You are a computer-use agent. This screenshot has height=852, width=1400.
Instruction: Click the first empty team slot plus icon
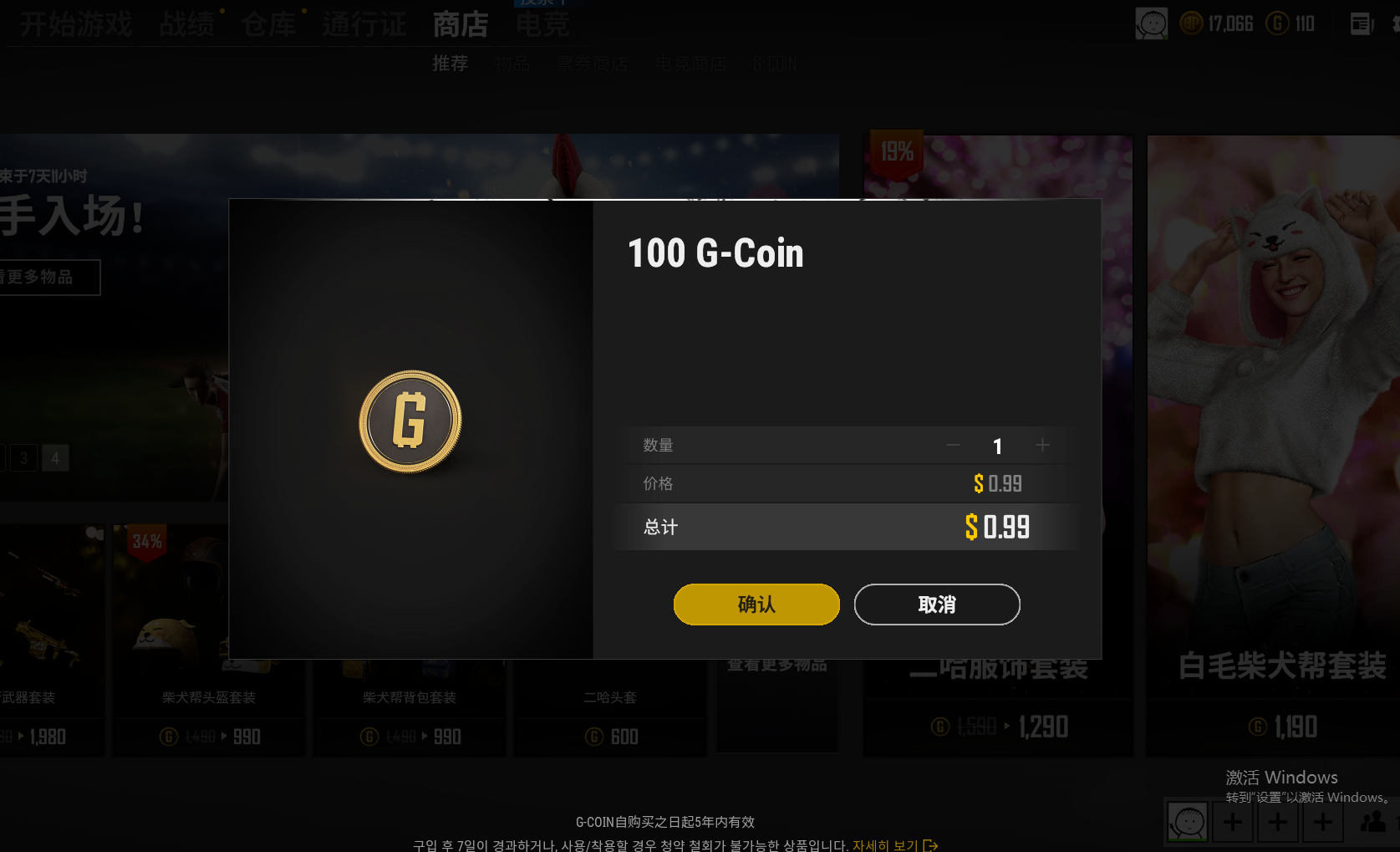(x=1233, y=823)
